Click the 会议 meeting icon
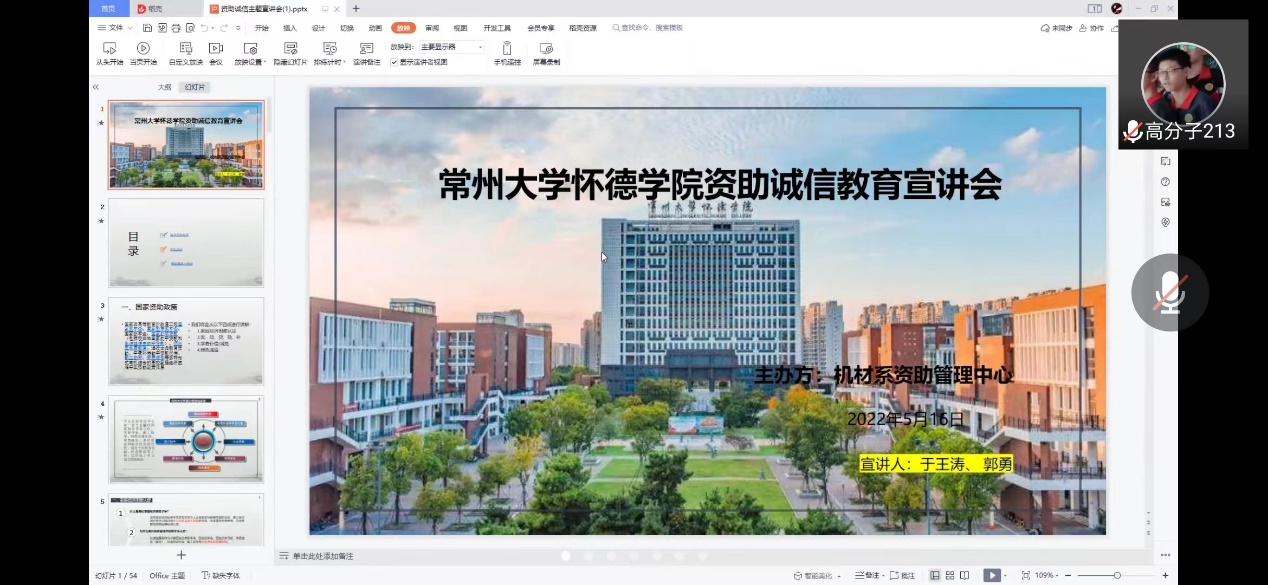1268x585 pixels. click(x=215, y=49)
